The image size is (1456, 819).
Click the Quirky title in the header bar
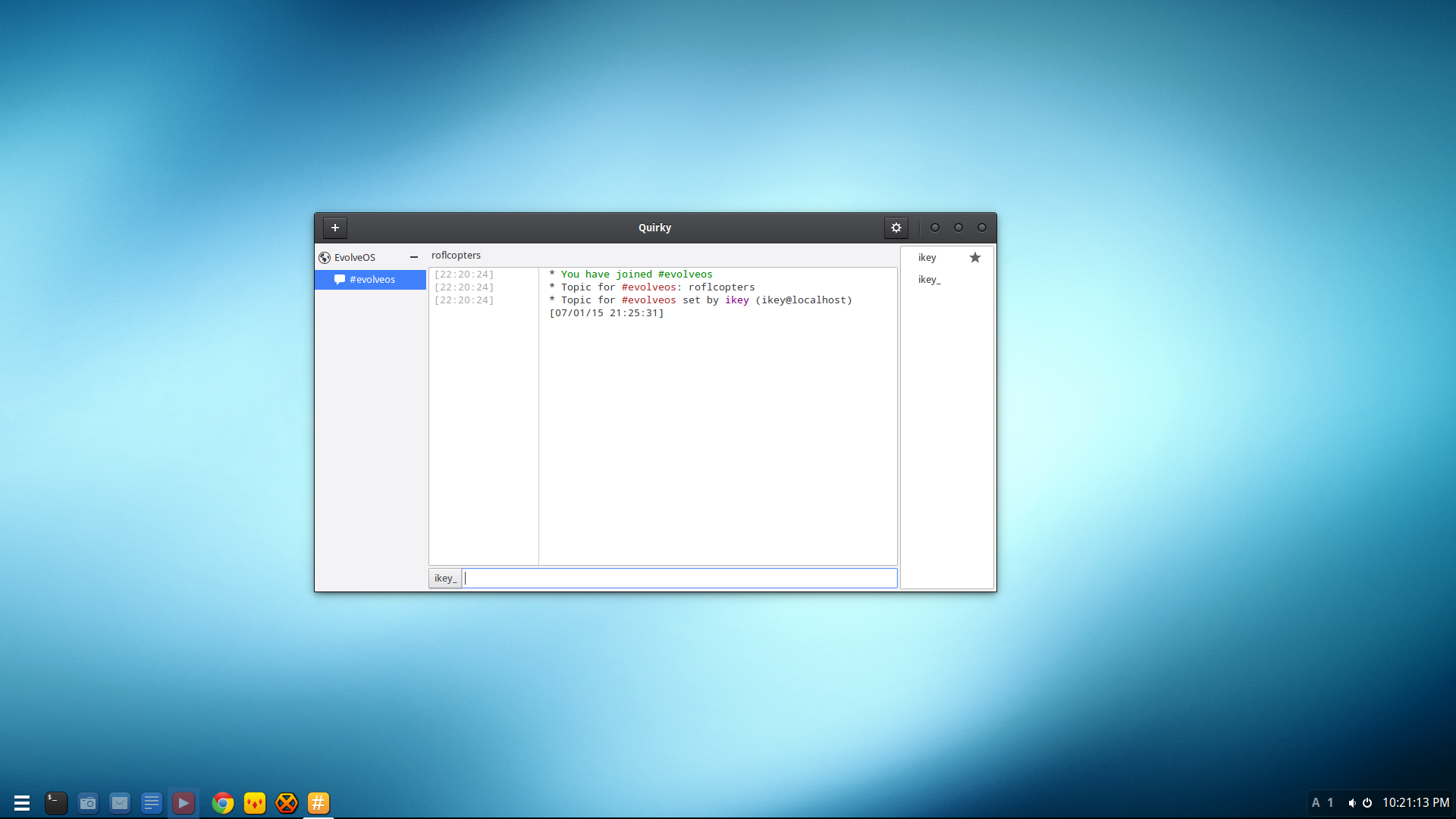(654, 227)
